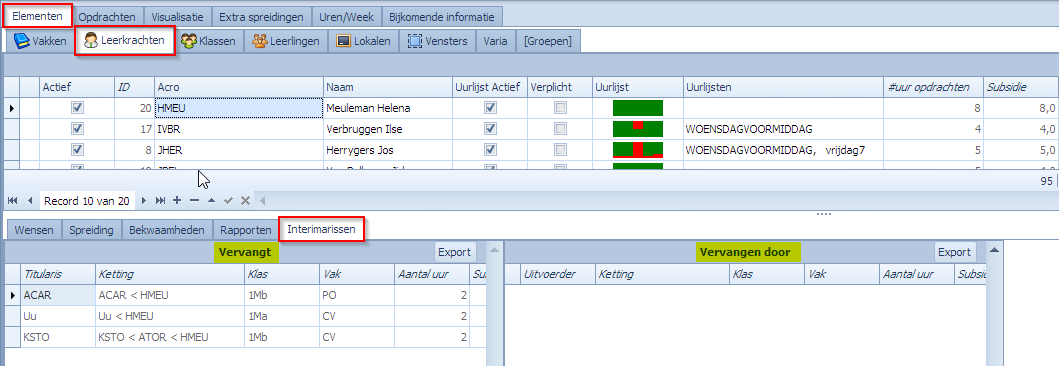Toggle Actief checkbox for IVBR
This screenshot has width=1059, height=366.
[78, 128]
